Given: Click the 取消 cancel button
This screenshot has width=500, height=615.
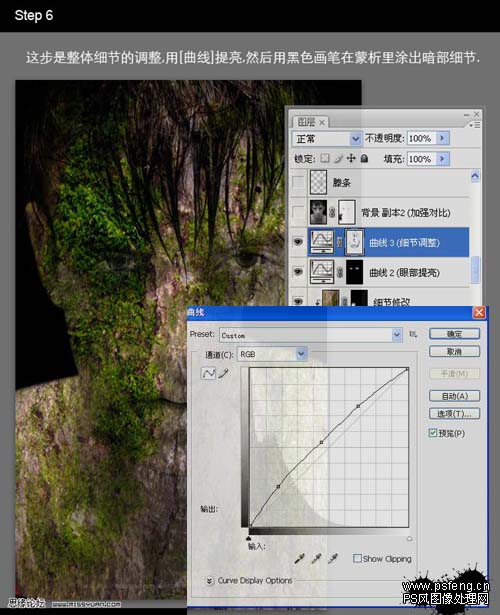Looking at the screenshot, I should (x=455, y=351).
